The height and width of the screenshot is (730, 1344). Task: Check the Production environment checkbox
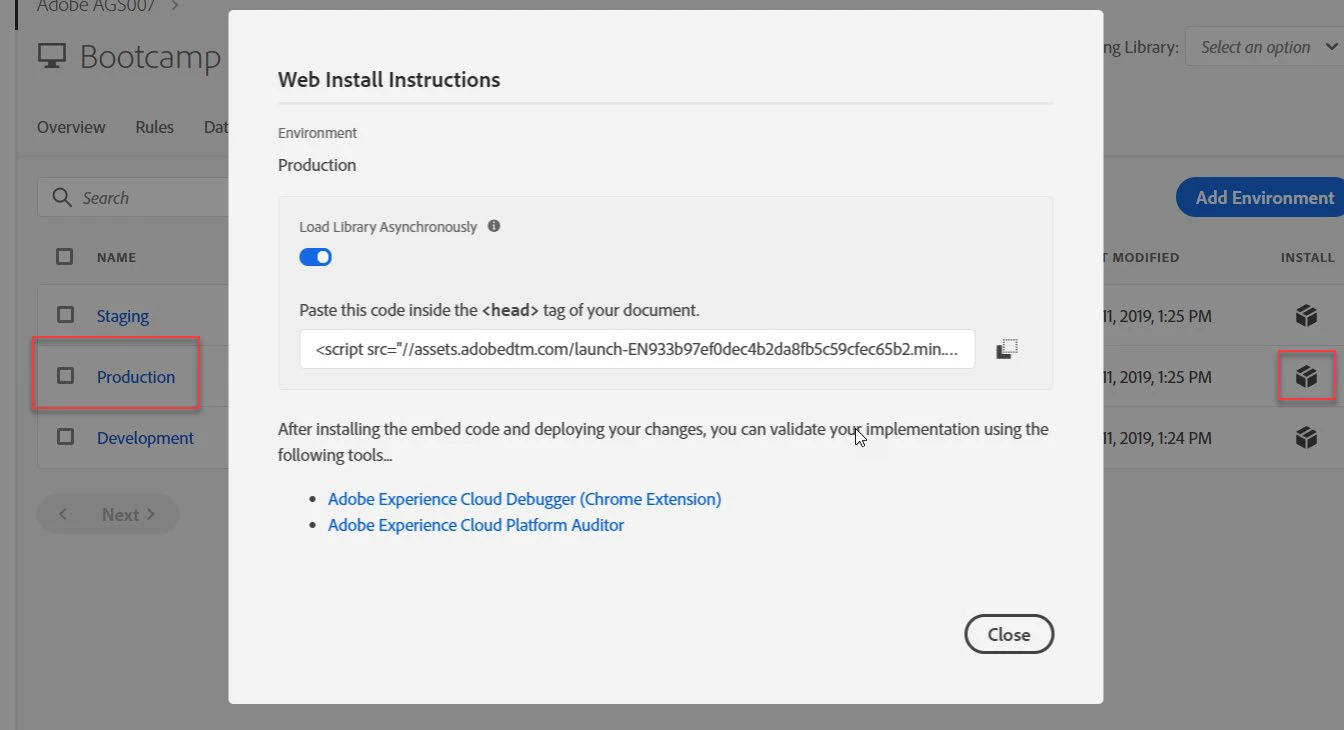tap(65, 376)
